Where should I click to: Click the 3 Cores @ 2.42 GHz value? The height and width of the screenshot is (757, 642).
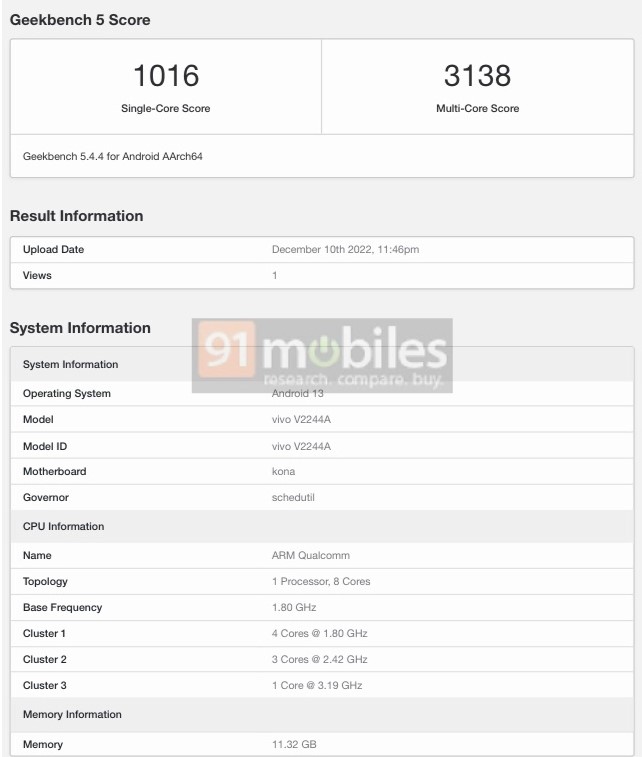tap(320, 660)
